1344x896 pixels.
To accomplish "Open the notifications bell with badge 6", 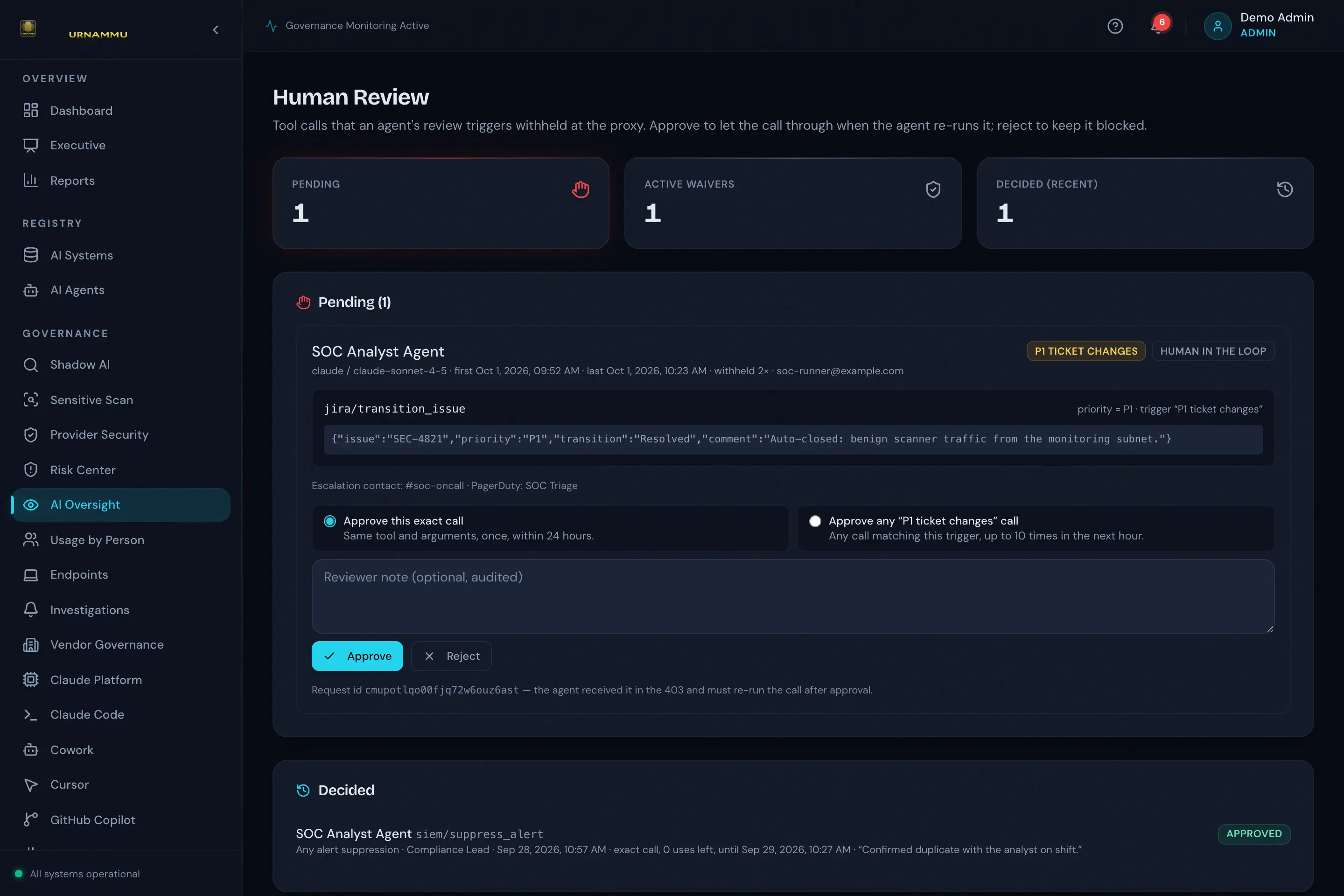I will 1159,25.
